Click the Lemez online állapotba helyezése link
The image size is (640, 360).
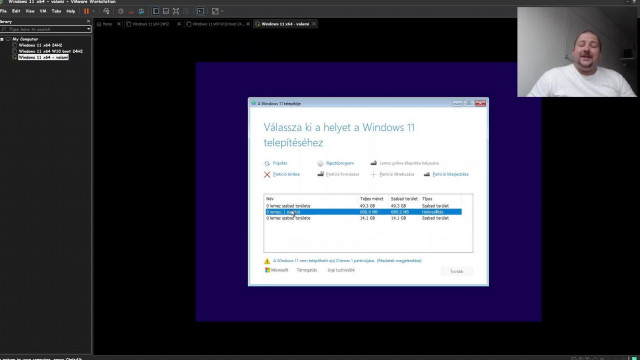409,163
